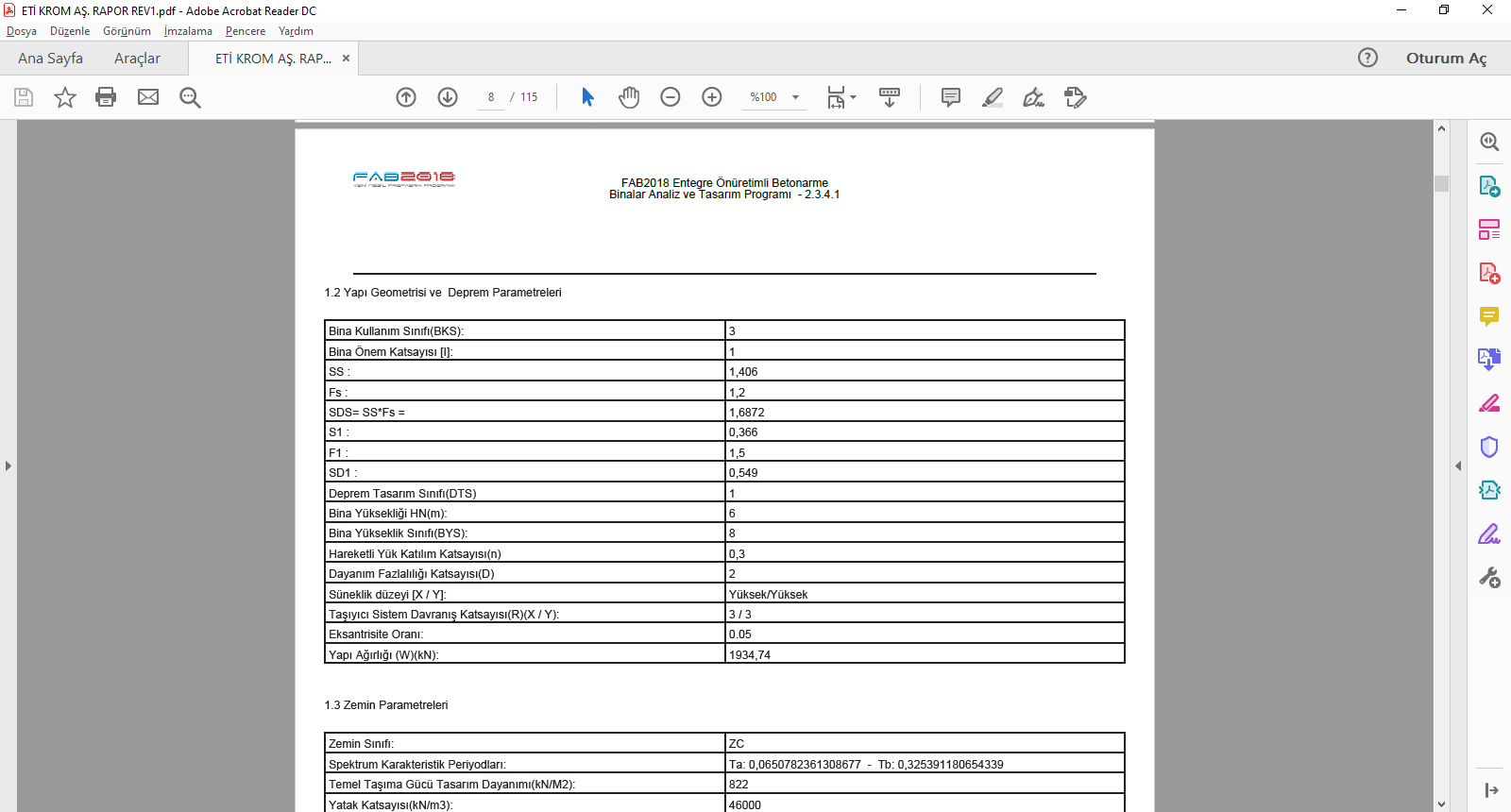
Task: Open Redact tool in right sidebar
Action: point(1489,403)
